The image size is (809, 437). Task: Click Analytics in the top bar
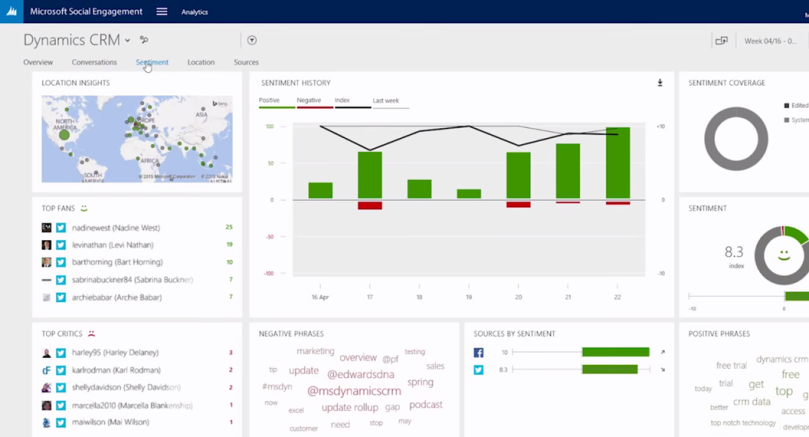[195, 12]
